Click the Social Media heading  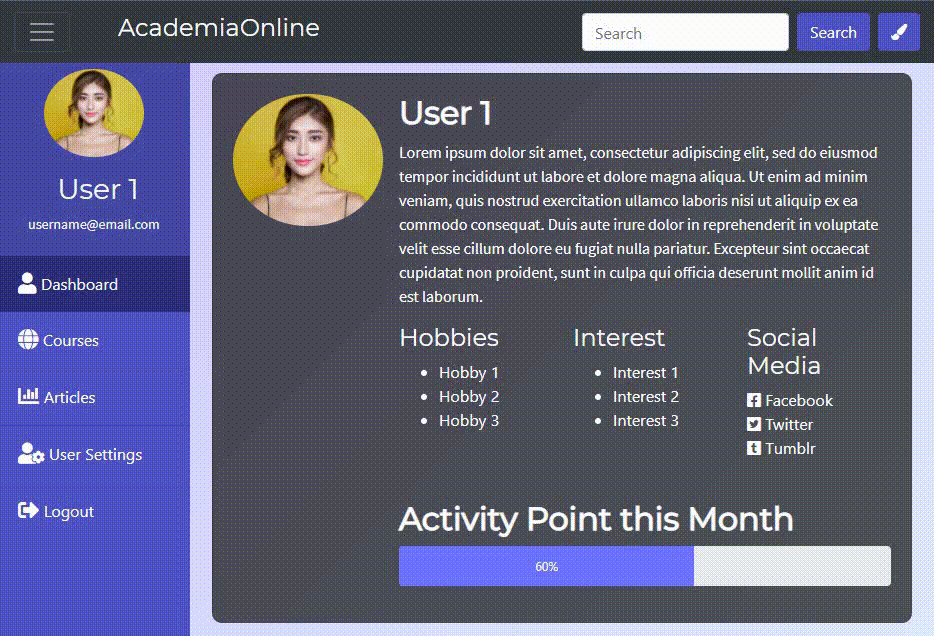(x=783, y=351)
